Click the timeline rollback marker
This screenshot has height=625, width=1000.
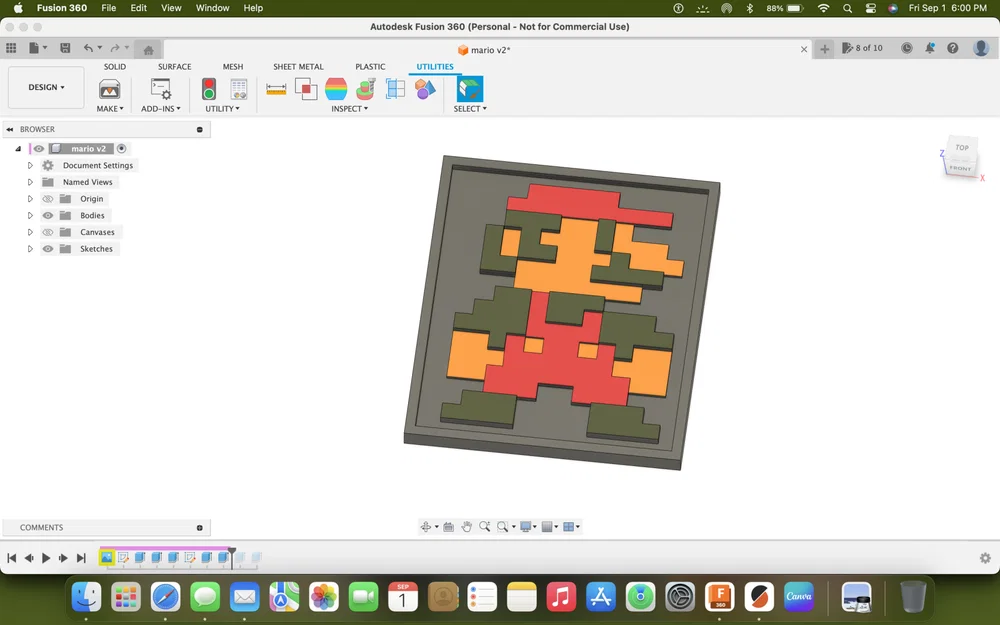coord(232,556)
